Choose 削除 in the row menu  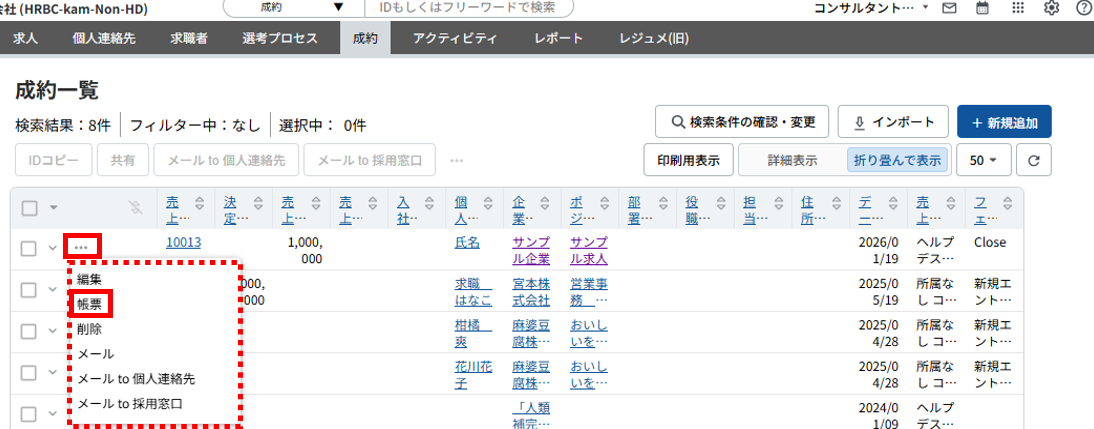click(90, 328)
